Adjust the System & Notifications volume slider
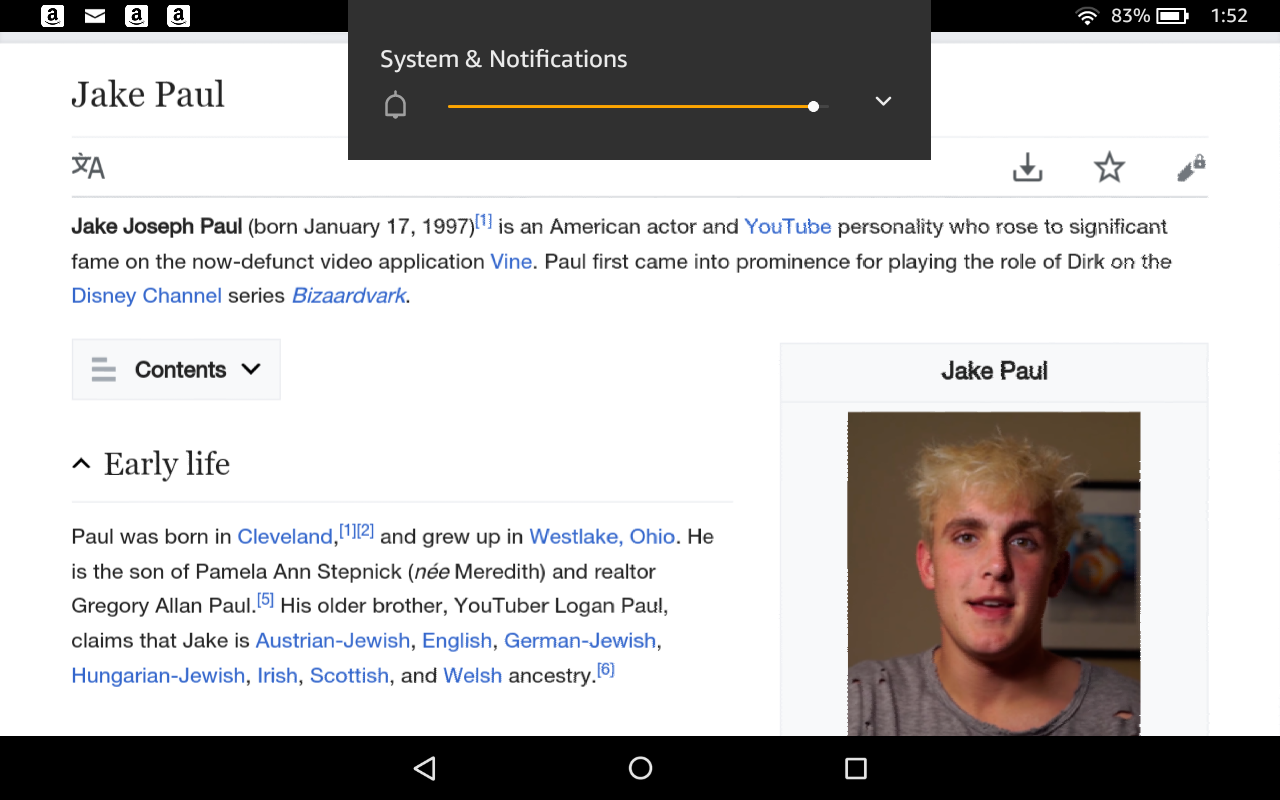The width and height of the screenshot is (1280, 800). (x=638, y=106)
